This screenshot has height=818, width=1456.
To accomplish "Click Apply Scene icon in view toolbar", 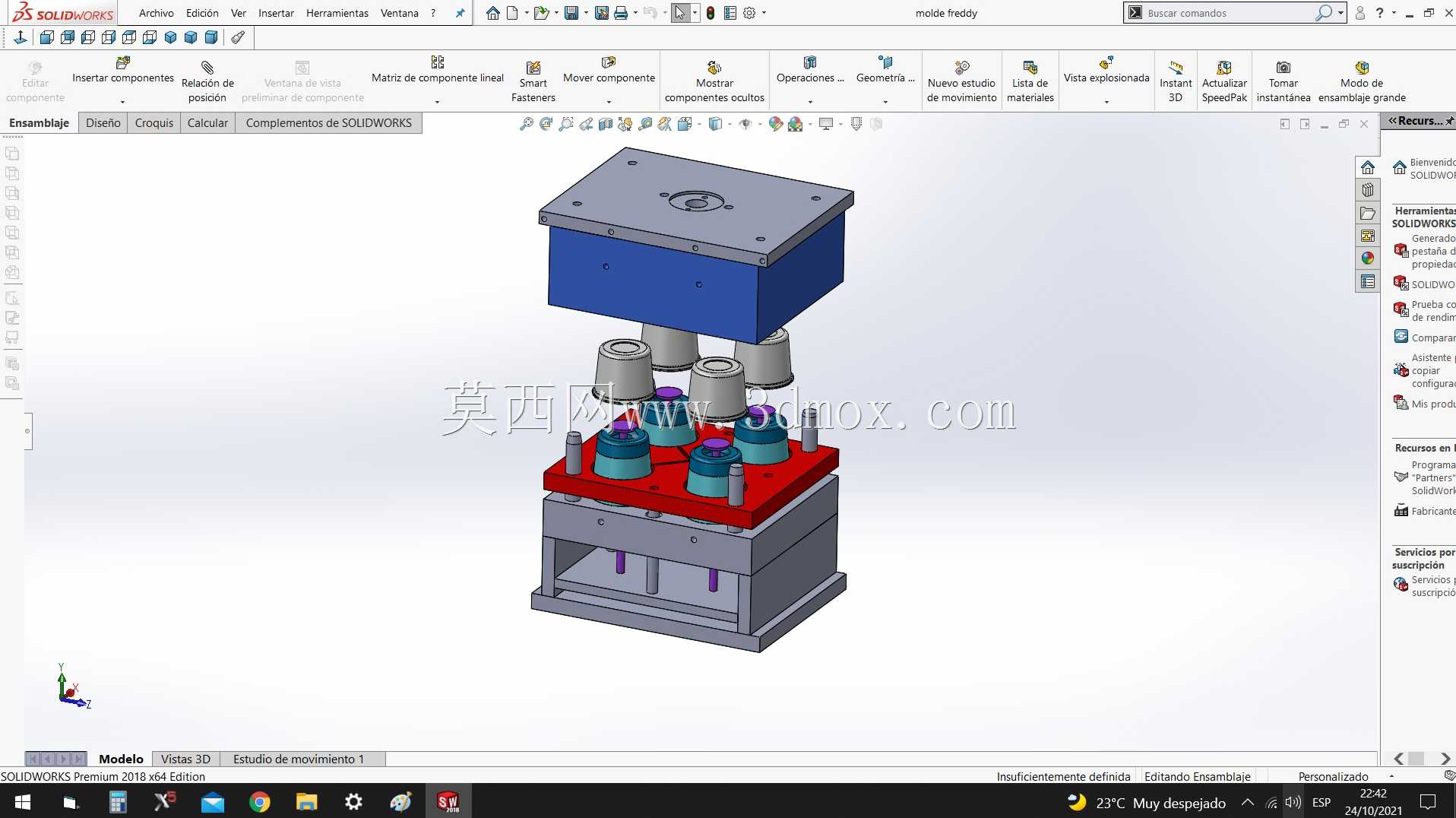I will tap(796, 124).
